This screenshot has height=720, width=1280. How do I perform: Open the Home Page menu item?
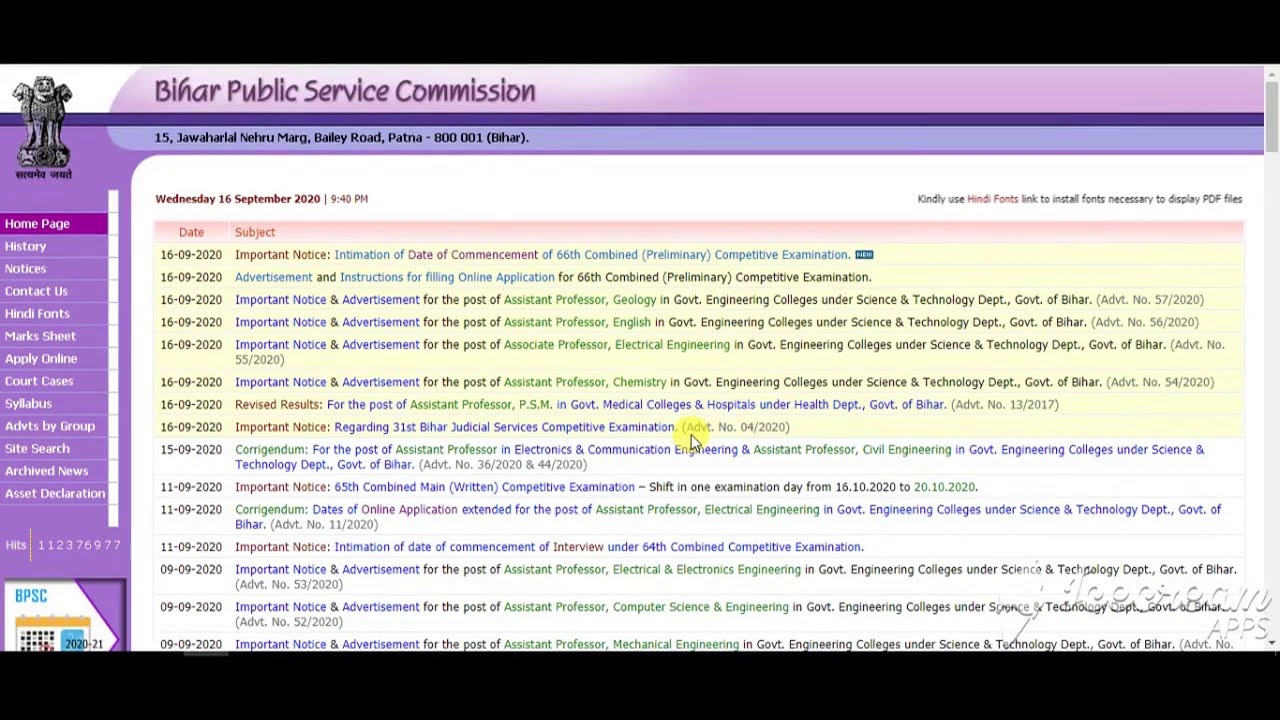(x=54, y=224)
